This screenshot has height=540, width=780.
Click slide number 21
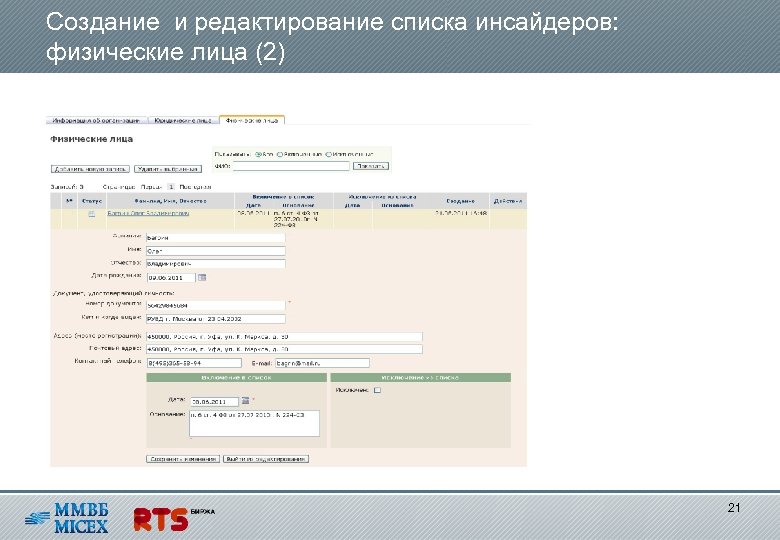pos(734,508)
